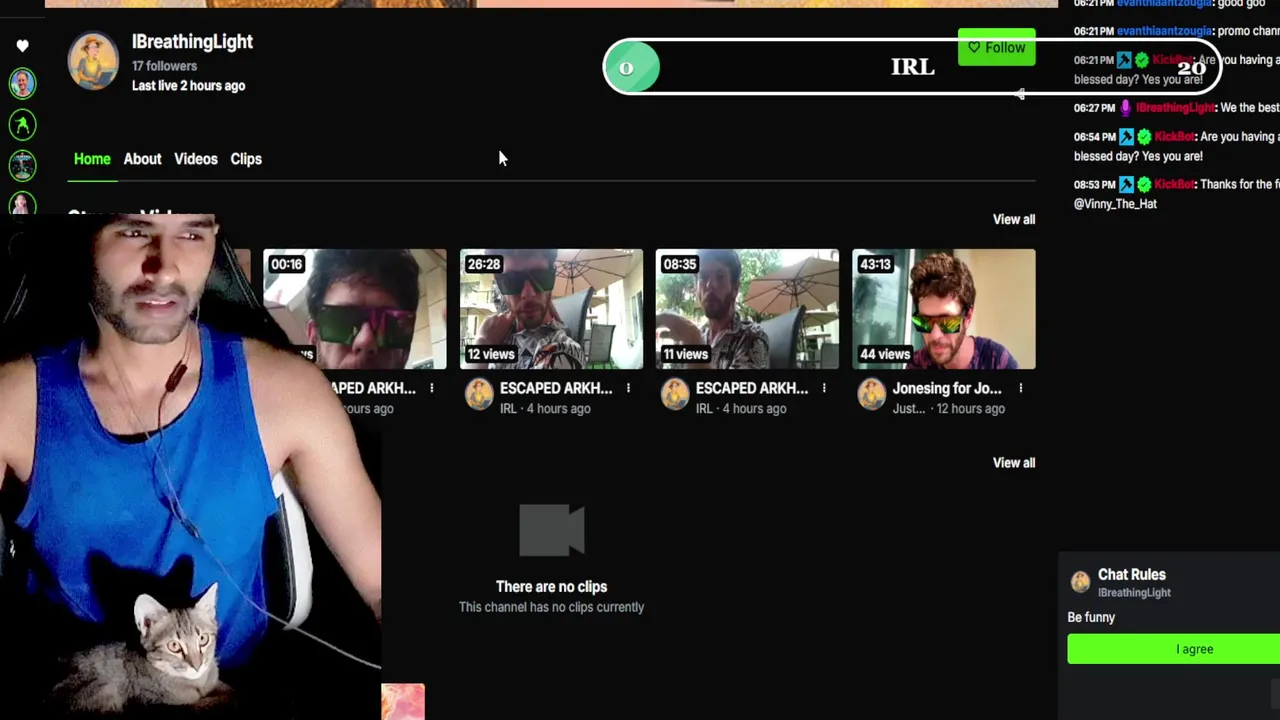The image size is (1280, 720).
Task: Open options menu for Jonesing video
Action: (1020, 388)
